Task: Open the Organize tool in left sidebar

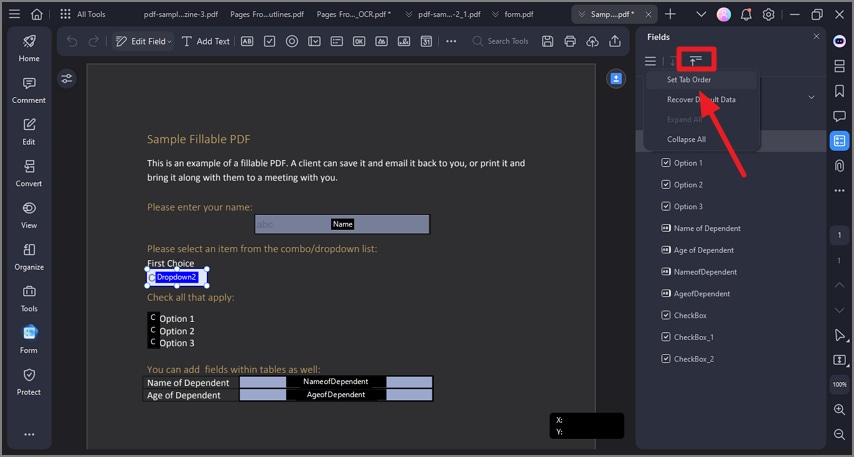Action: [x=29, y=257]
